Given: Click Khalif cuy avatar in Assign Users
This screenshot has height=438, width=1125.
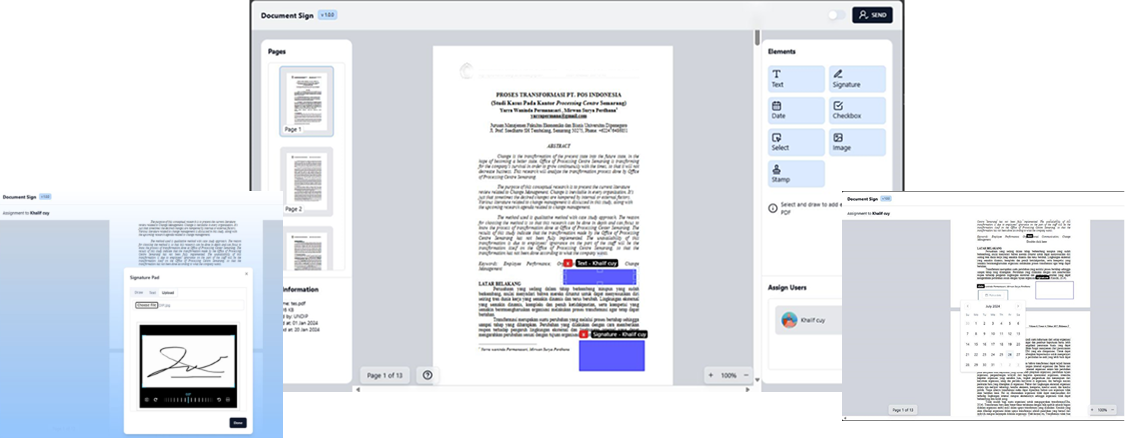Looking at the screenshot, I should [790, 320].
